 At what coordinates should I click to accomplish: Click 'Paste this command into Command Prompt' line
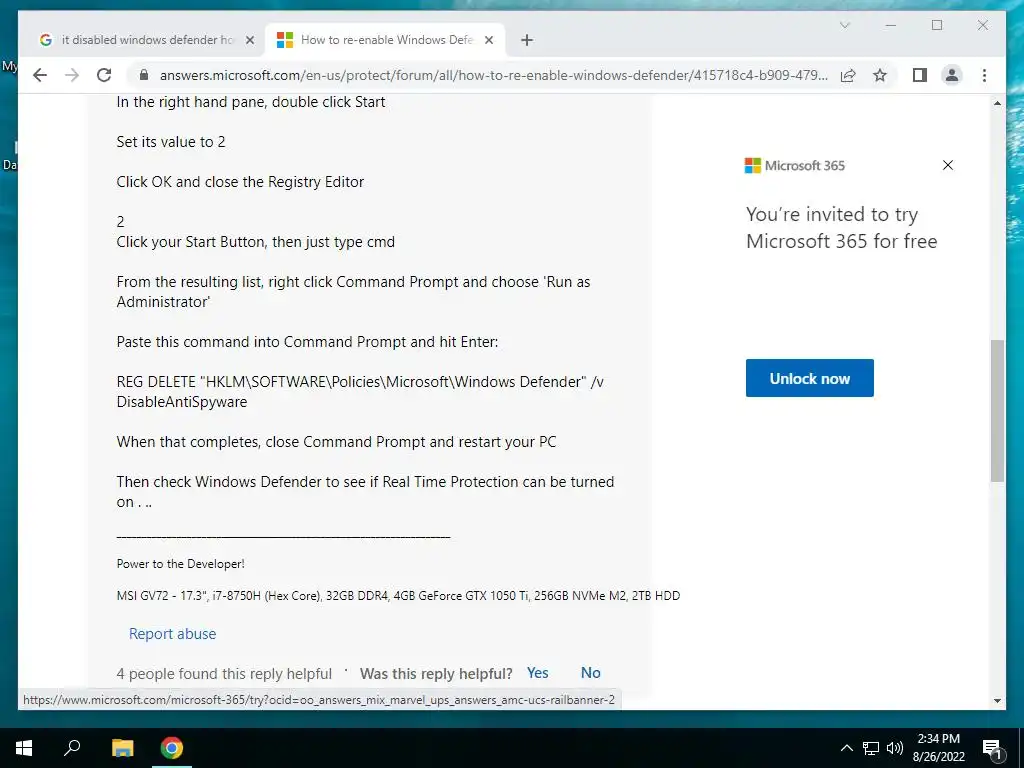click(307, 342)
